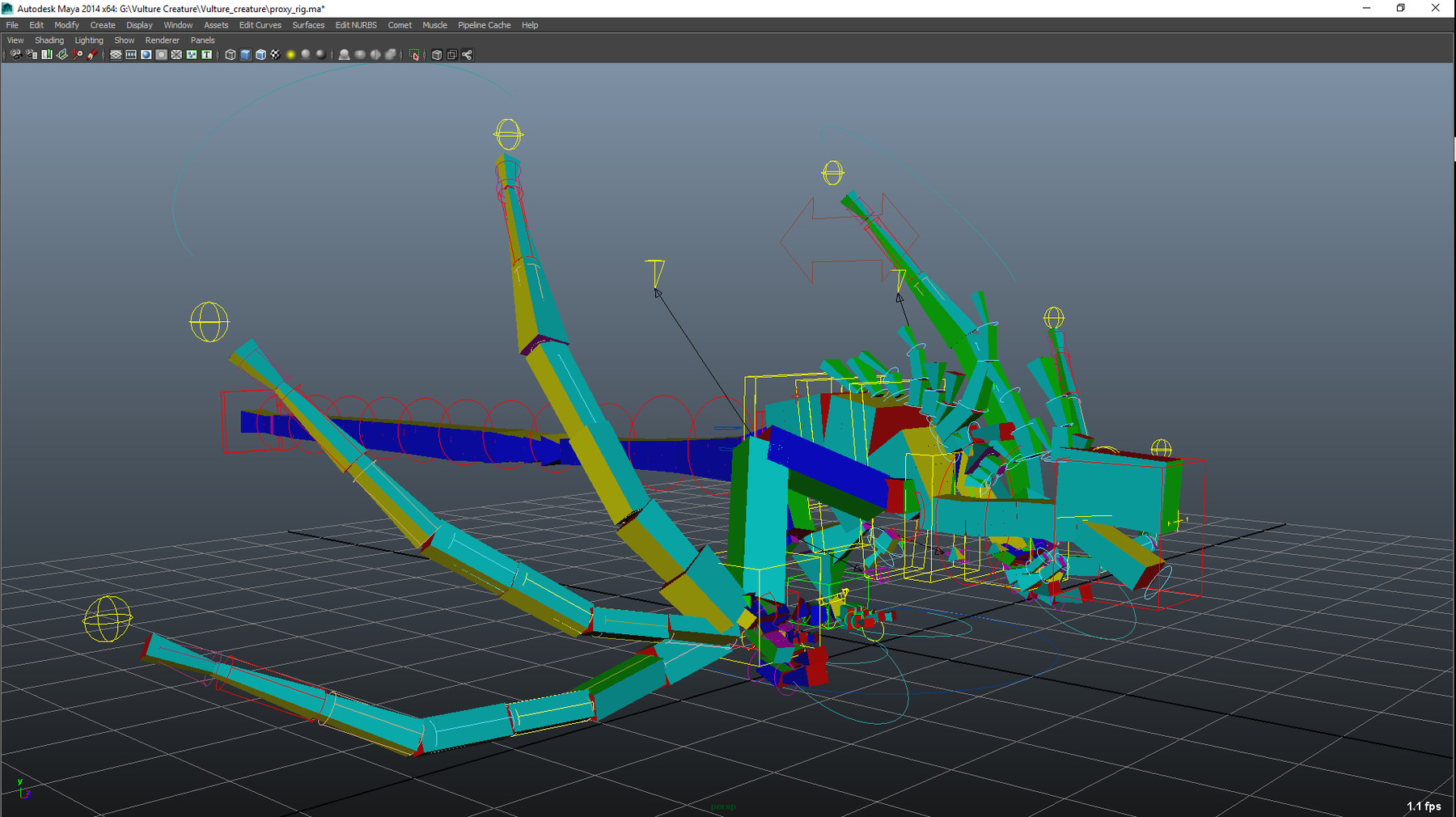Toggle the Film Gate display
The width and height of the screenshot is (1456, 817).
pyautogui.click(x=131, y=55)
